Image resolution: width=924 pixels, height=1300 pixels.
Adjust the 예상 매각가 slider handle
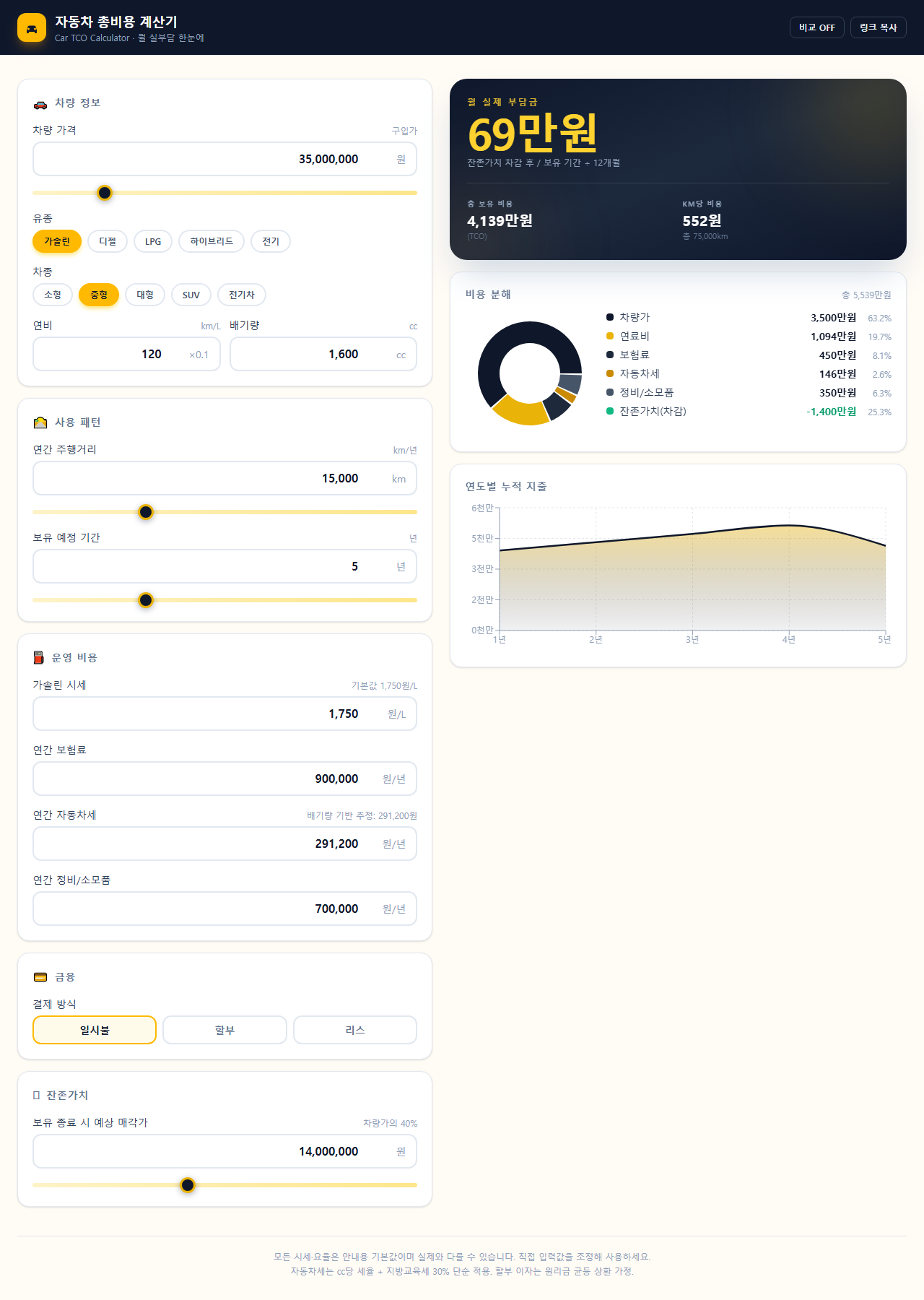188,1185
